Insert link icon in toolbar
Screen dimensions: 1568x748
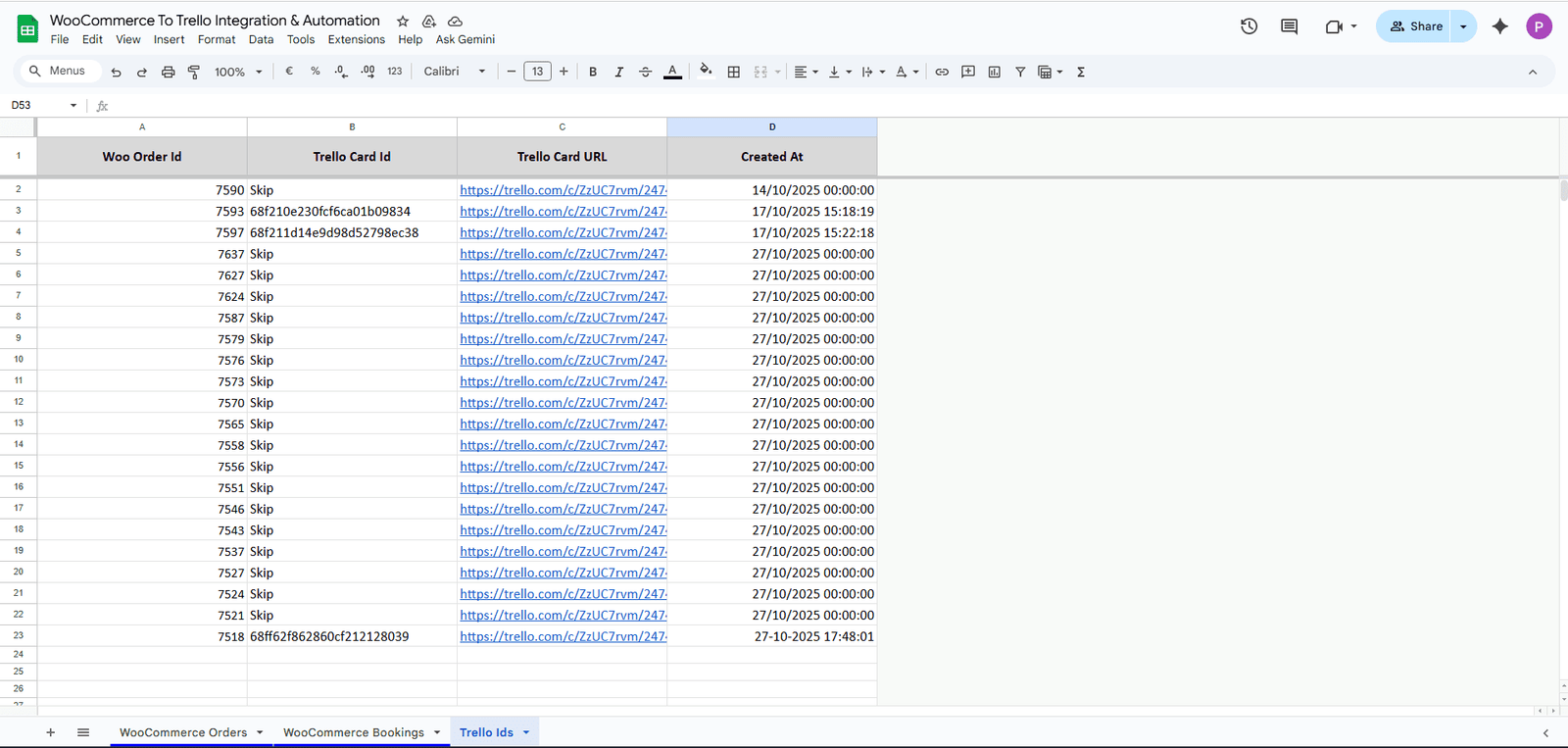click(942, 72)
